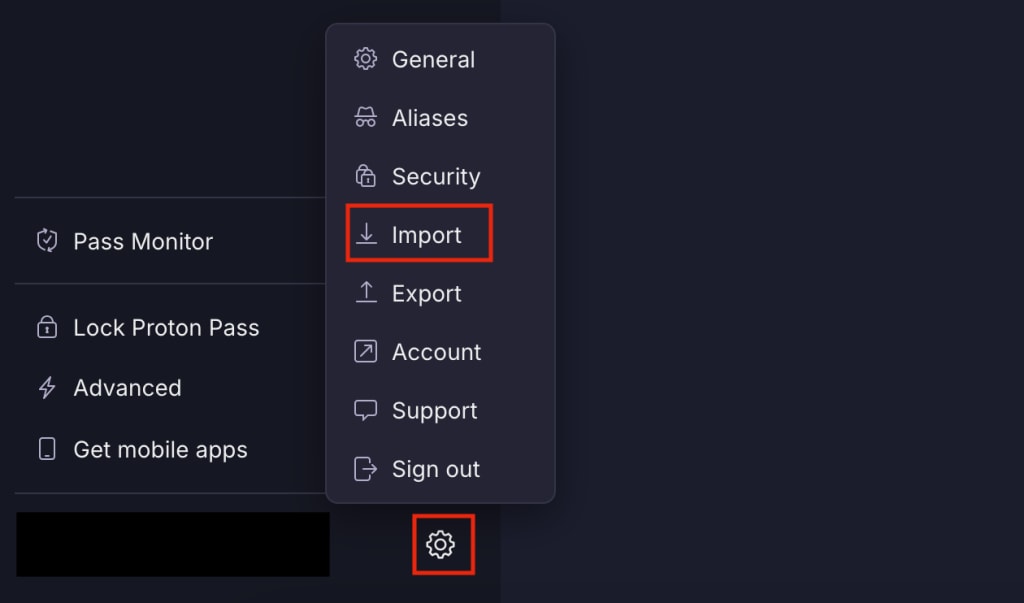This screenshot has width=1024, height=603.
Task: Click the gear icon beside General
Action: pos(365,59)
